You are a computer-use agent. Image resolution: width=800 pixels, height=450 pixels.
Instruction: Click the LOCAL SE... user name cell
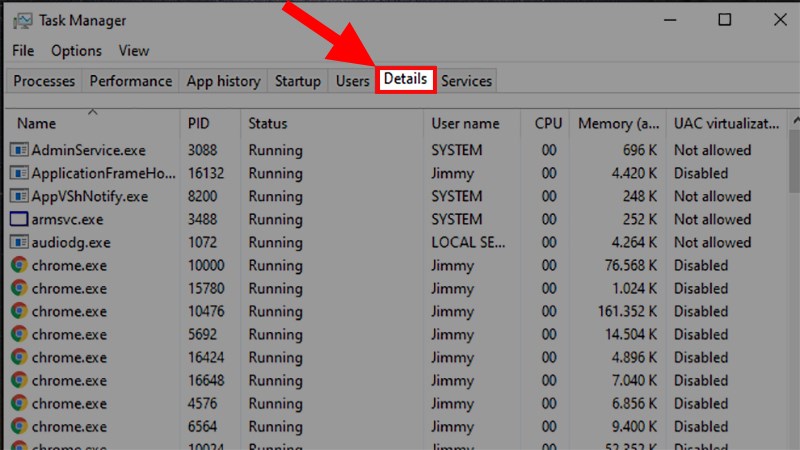[x=468, y=242]
